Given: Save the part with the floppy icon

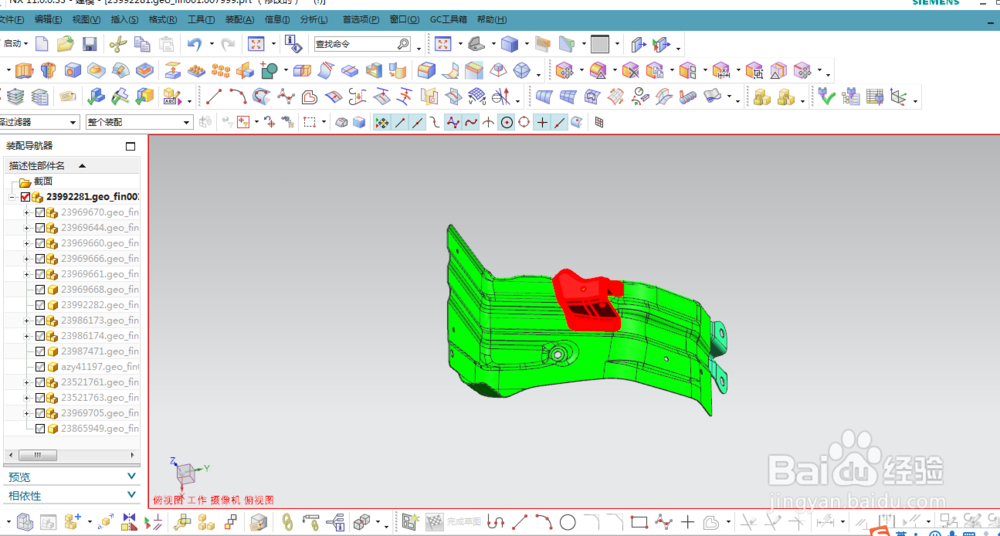Looking at the screenshot, I should [89, 44].
